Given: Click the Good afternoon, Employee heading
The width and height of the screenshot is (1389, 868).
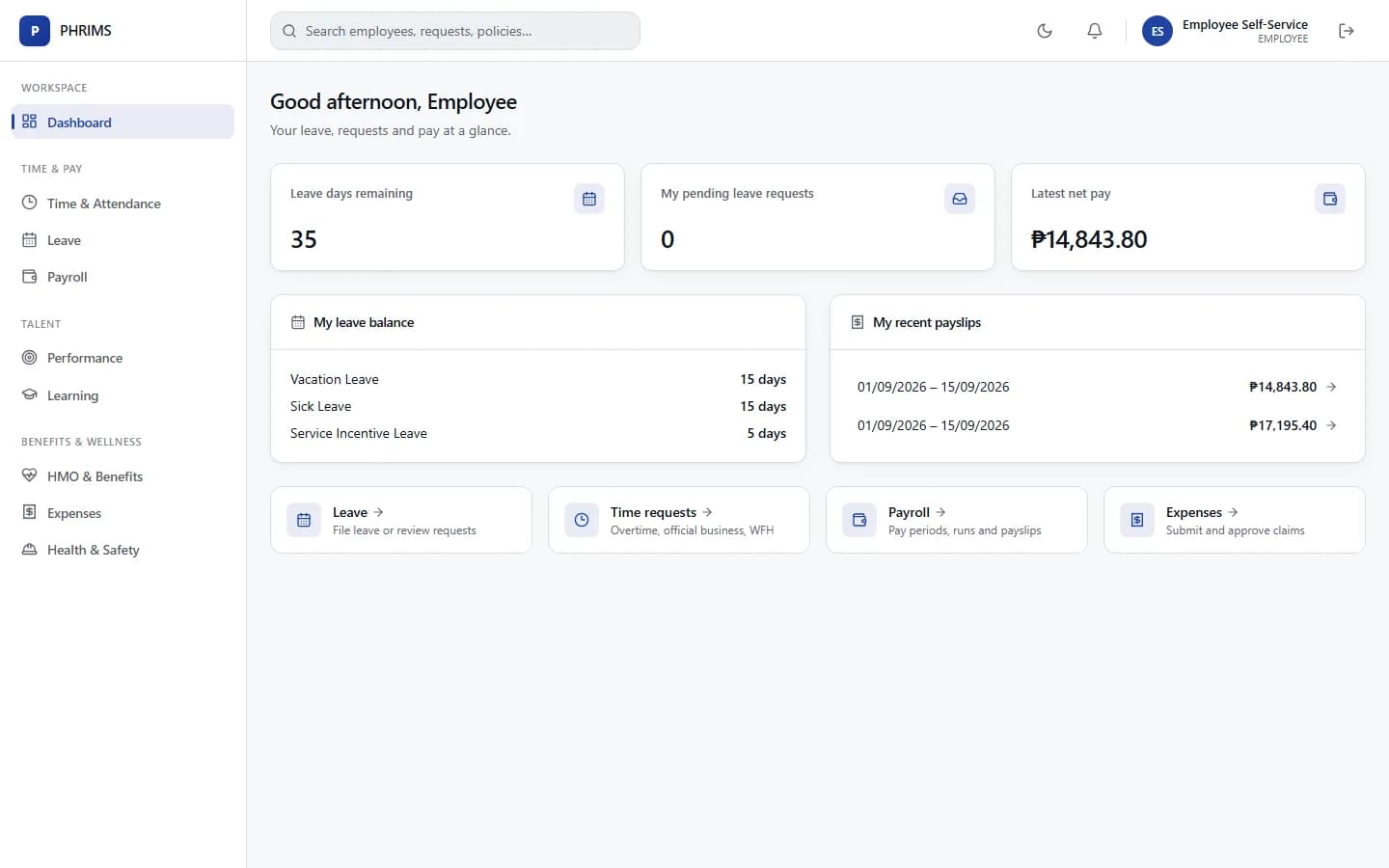Looking at the screenshot, I should point(394,101).
